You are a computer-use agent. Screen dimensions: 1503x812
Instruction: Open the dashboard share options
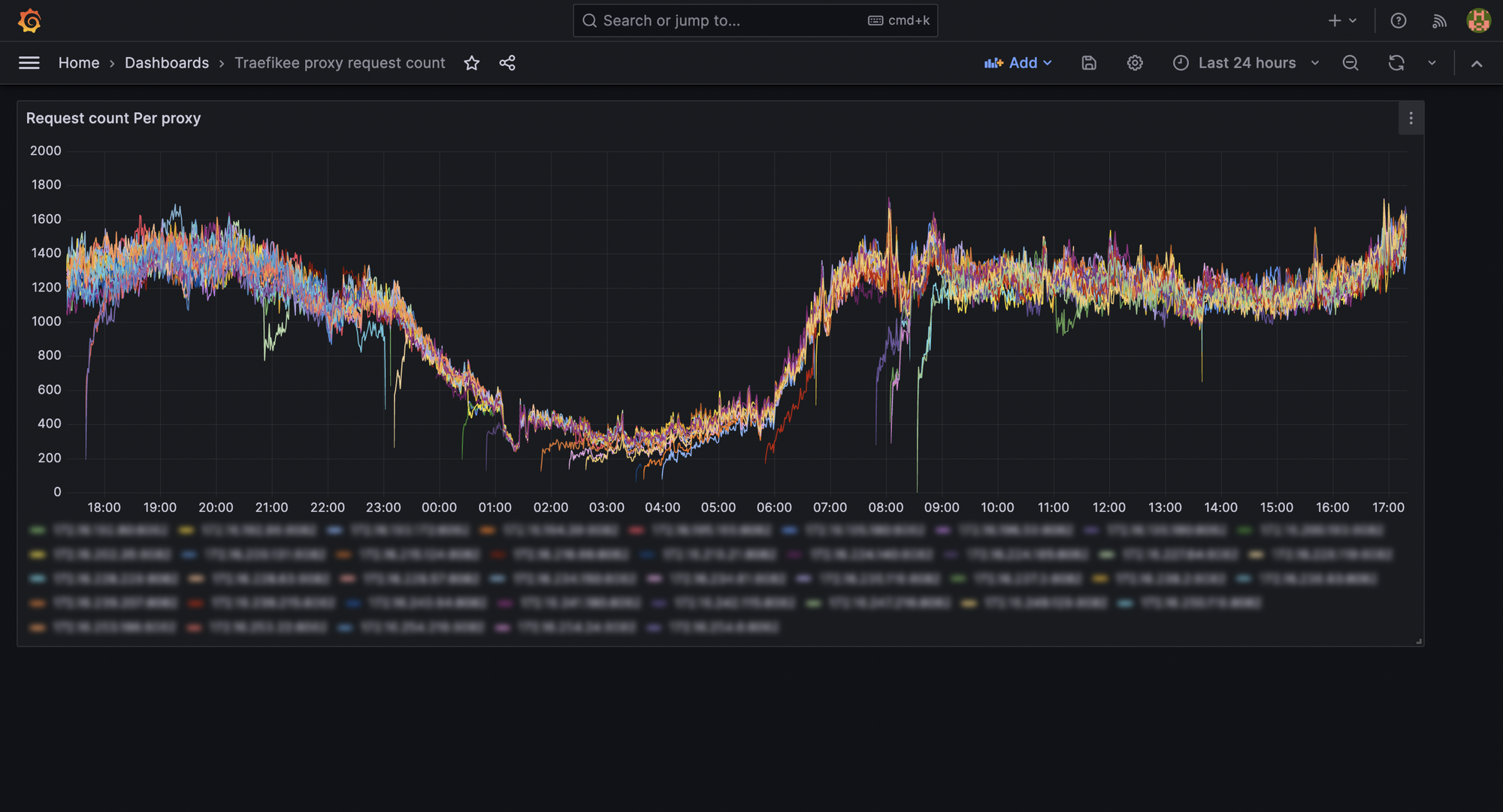coord(507,62)
